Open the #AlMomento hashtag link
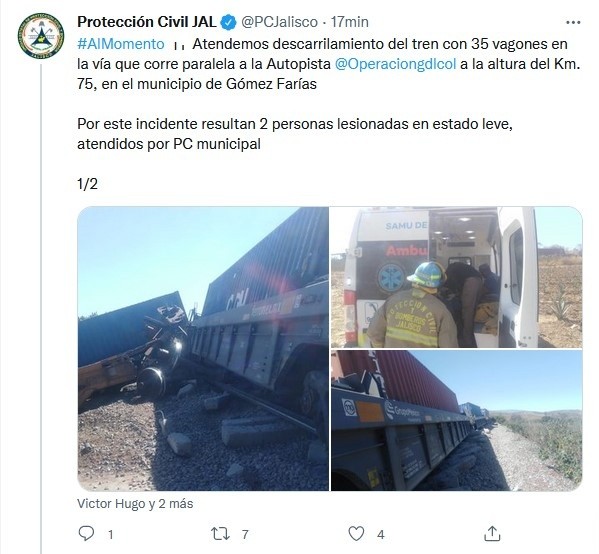 (121, 44)
